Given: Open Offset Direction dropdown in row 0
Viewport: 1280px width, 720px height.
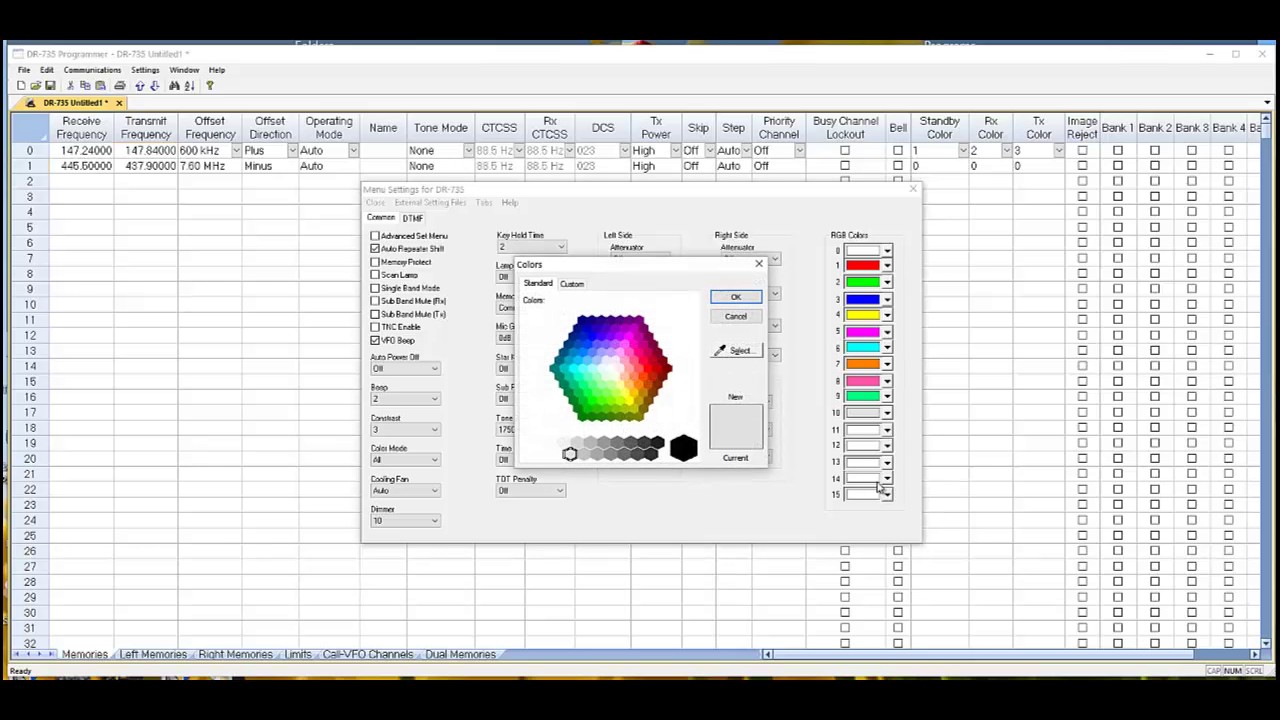Looking at the screenshot, I should pos(292,151).
